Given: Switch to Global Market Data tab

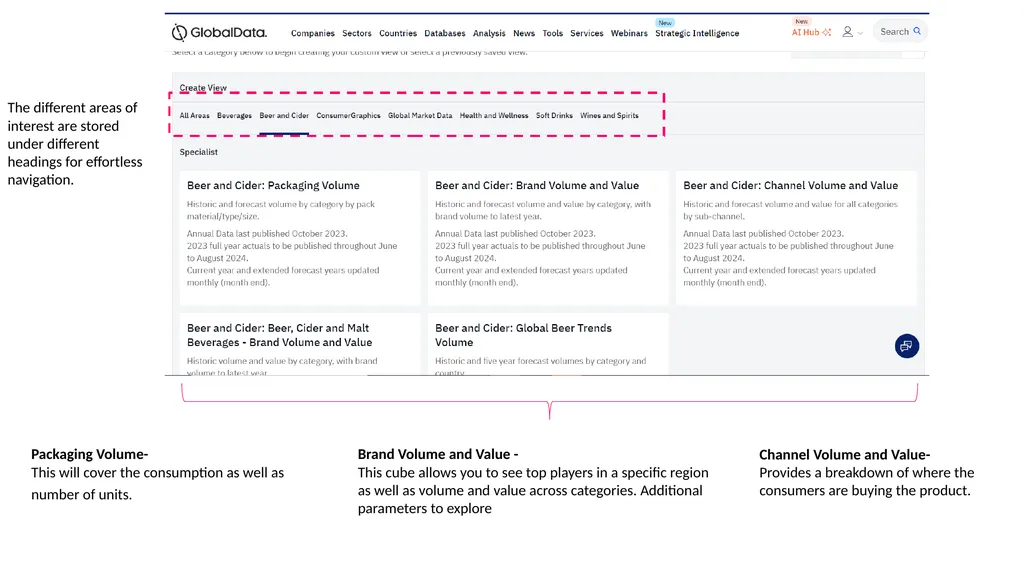Looking at the screenshot, I should coord(420,116).
